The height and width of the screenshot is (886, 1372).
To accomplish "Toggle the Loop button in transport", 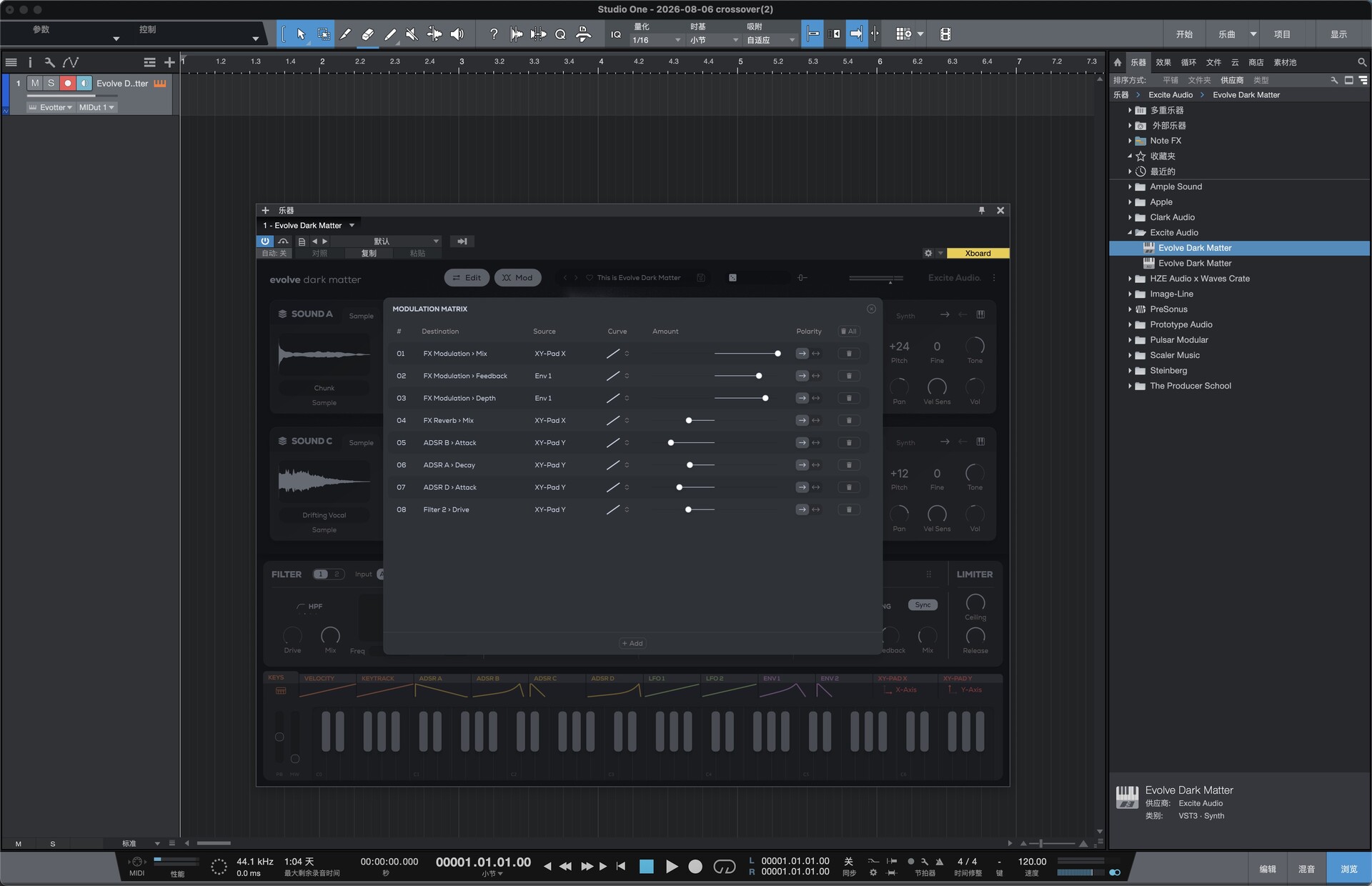I will point(724,866).
